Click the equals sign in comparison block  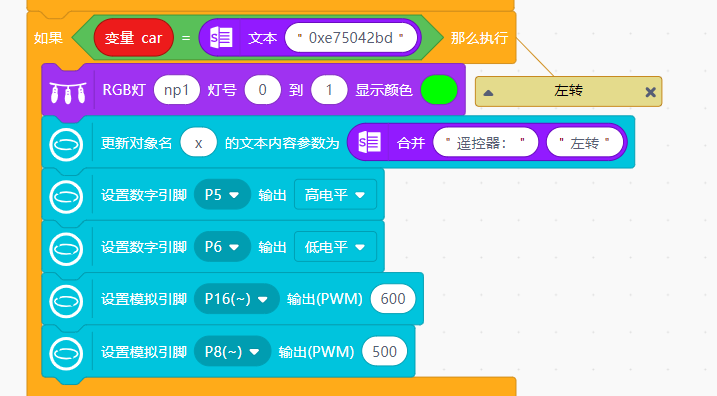(x=186, y=38)
